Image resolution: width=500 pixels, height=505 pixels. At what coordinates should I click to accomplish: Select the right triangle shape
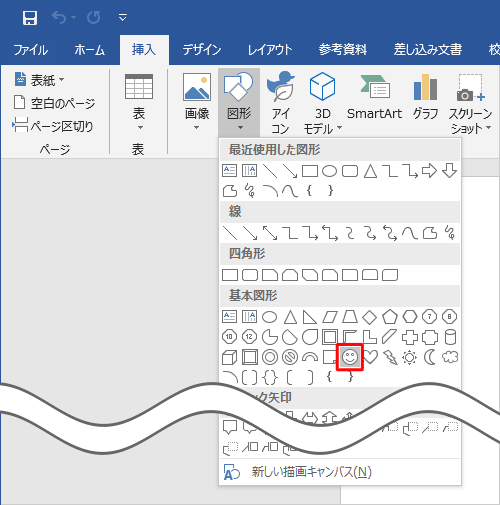point(310,317)
